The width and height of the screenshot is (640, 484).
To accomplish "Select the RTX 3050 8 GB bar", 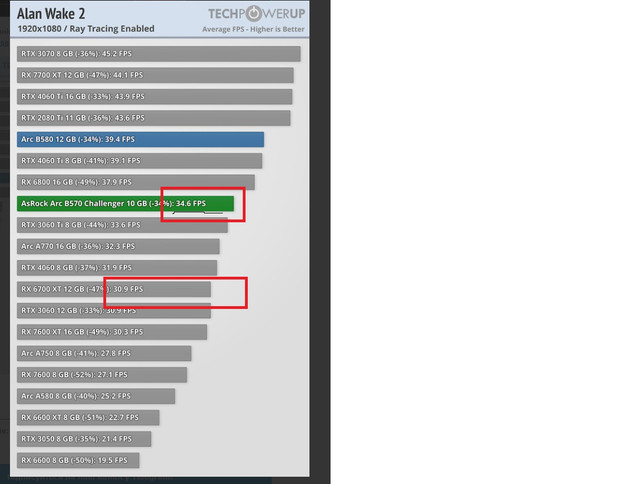I will [84, 439].
